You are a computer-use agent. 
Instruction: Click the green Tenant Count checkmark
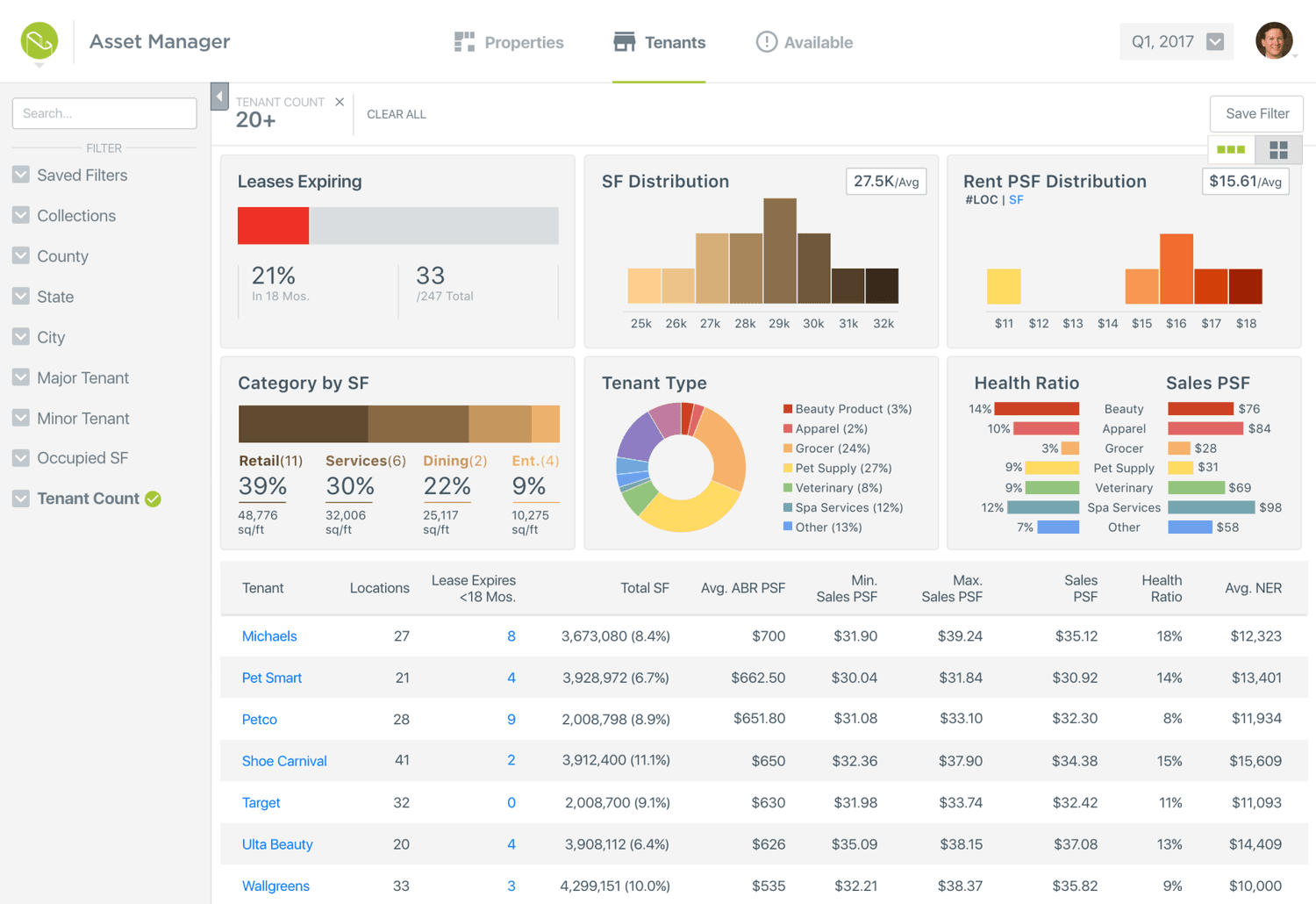[154, 499]
